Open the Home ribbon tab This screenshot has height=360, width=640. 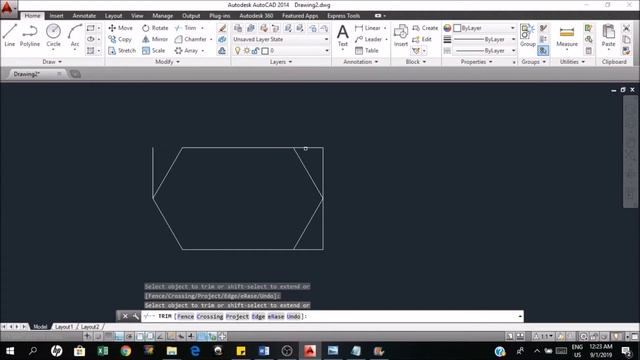pyautogui.click(x=32, y=16)
